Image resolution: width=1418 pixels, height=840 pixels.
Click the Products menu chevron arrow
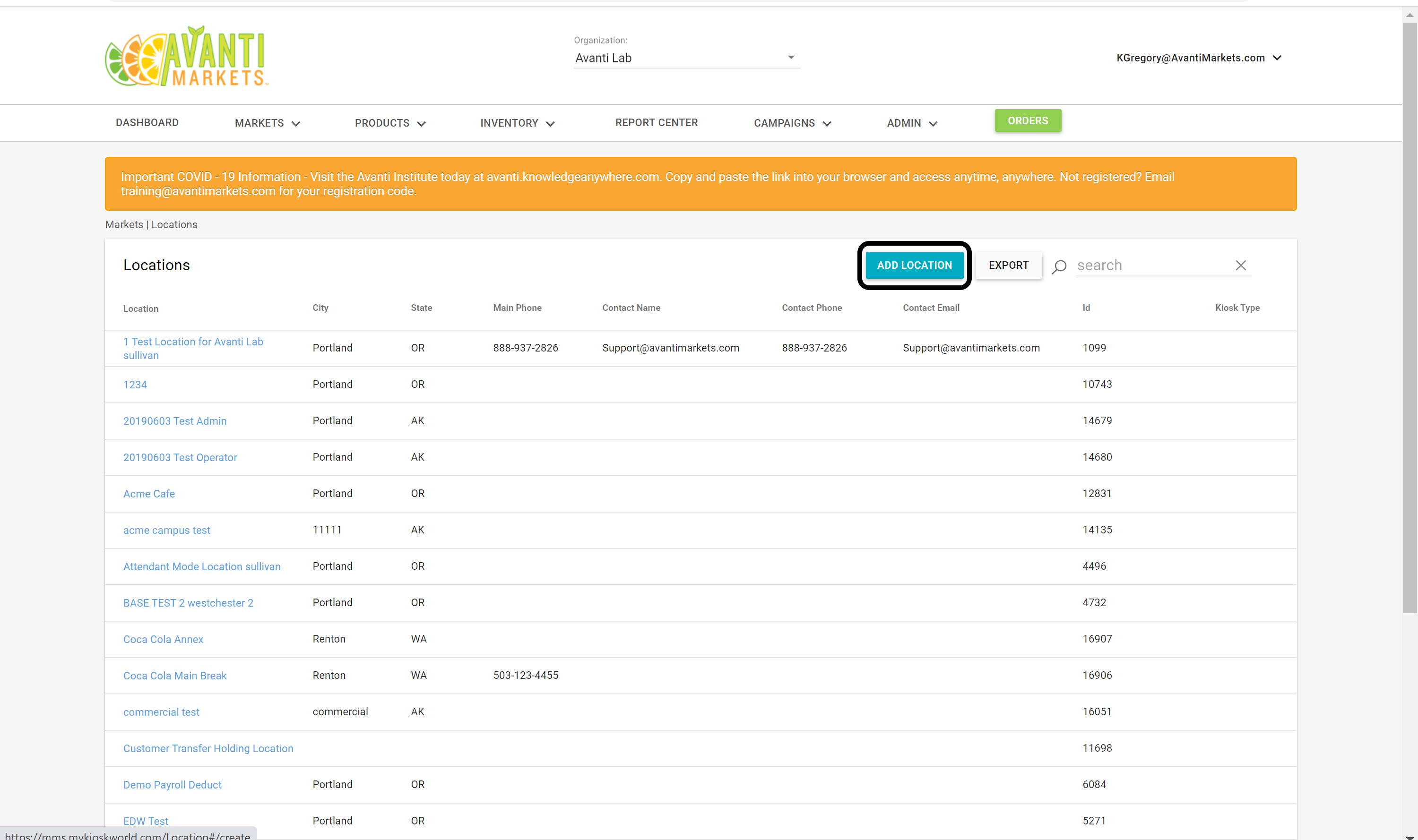coord(421,124)
